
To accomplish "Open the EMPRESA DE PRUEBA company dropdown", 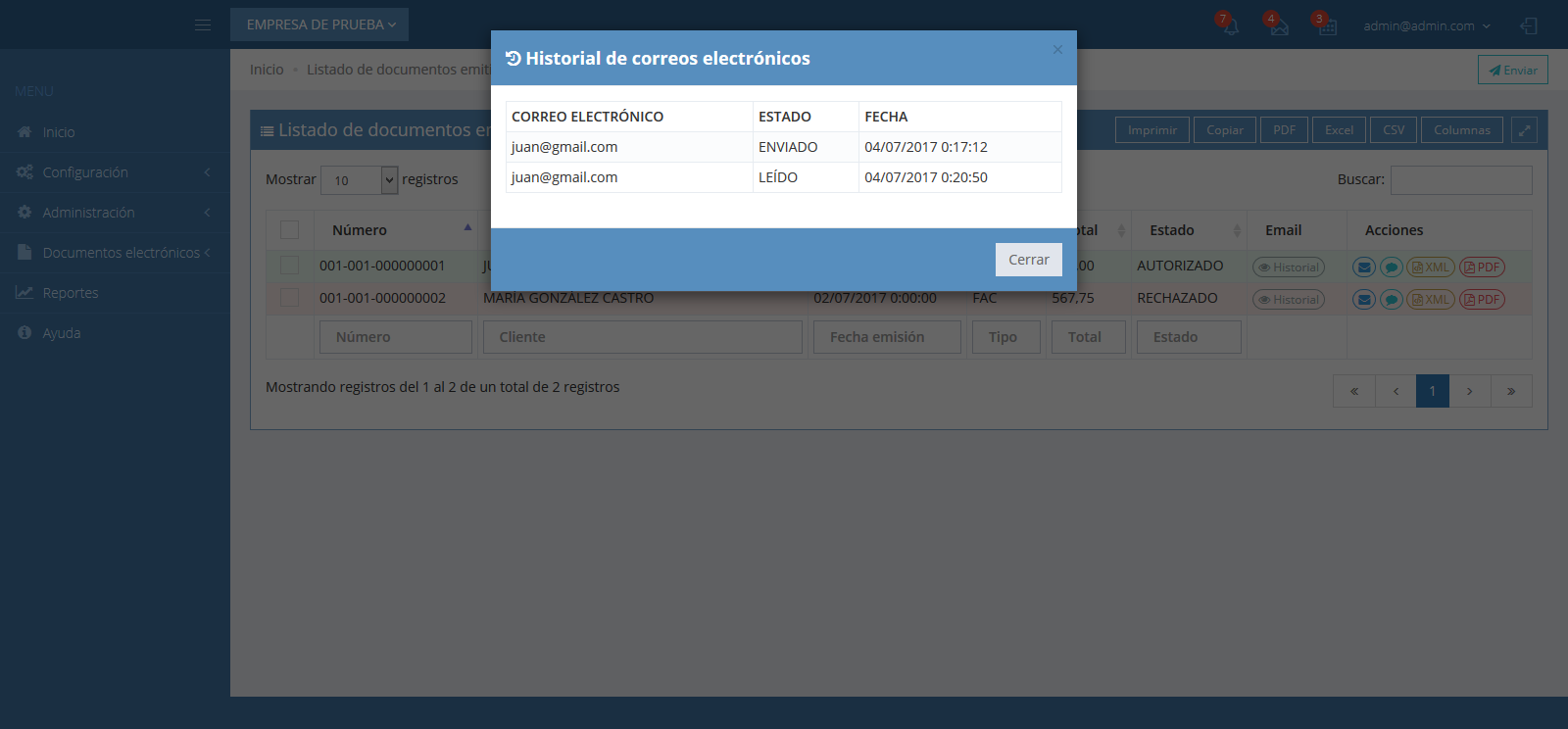I will pyautogui.click(x=319, y=24).
